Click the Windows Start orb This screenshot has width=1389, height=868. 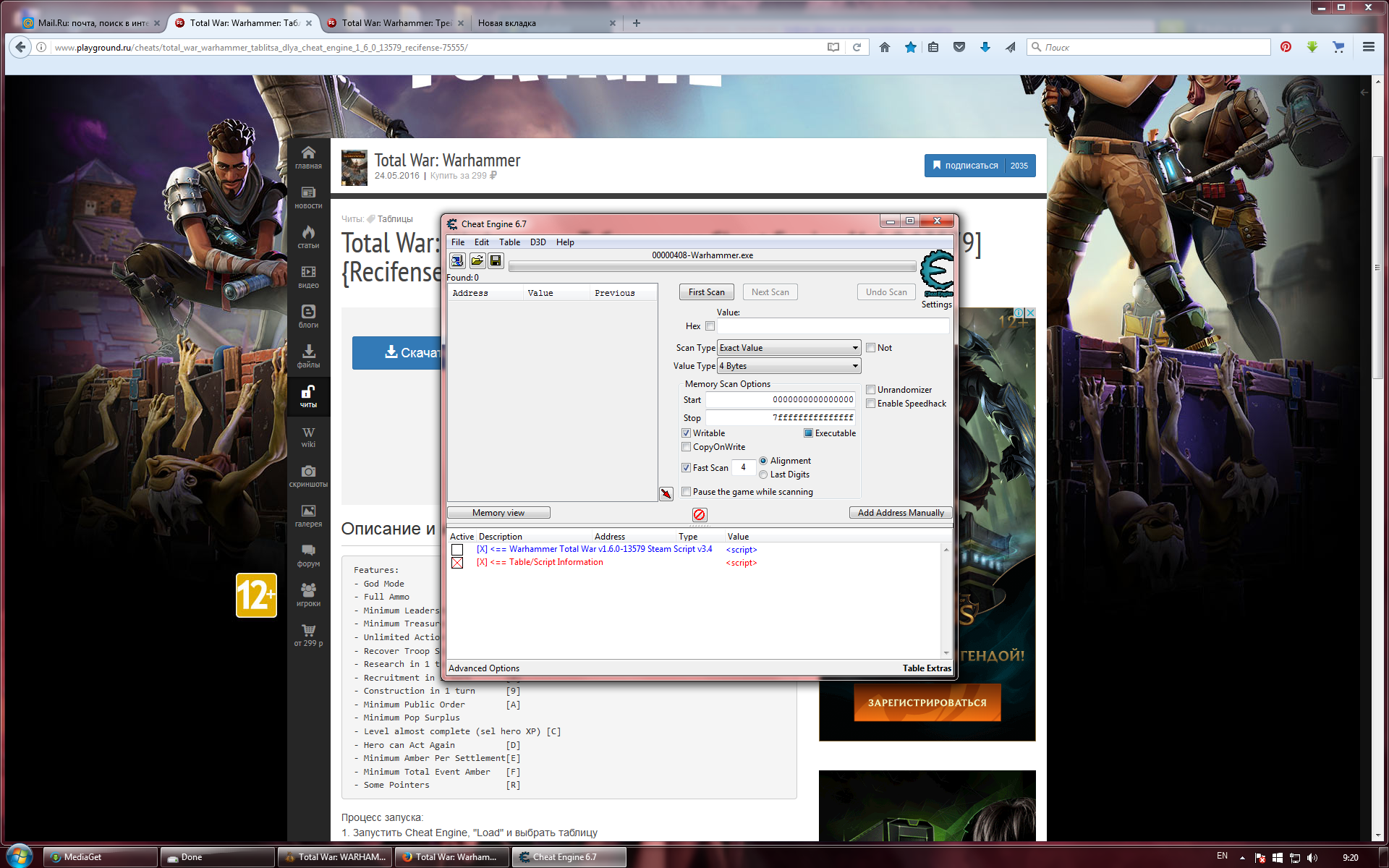[x=19, y=856]
